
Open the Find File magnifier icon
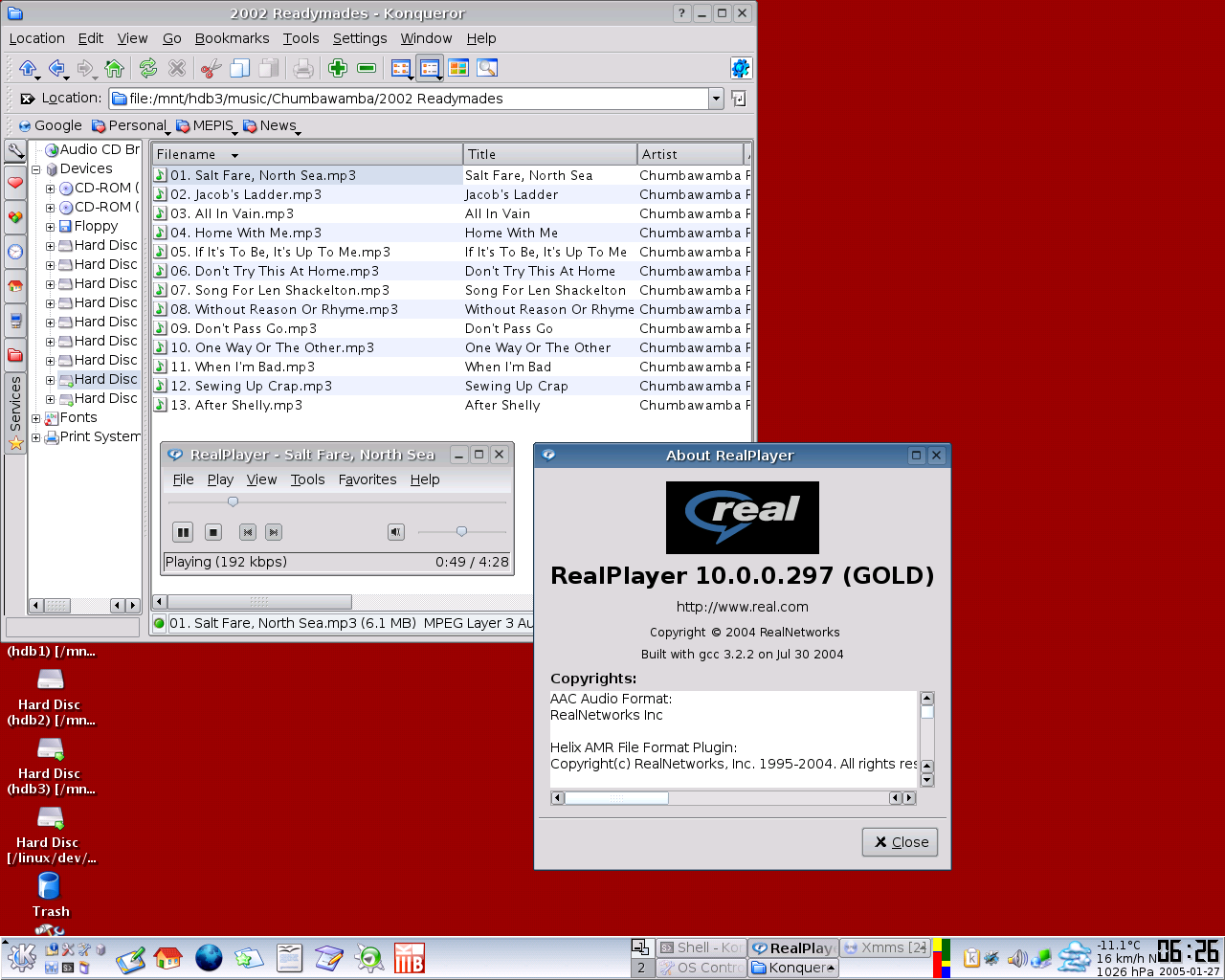tap(487, 68)
